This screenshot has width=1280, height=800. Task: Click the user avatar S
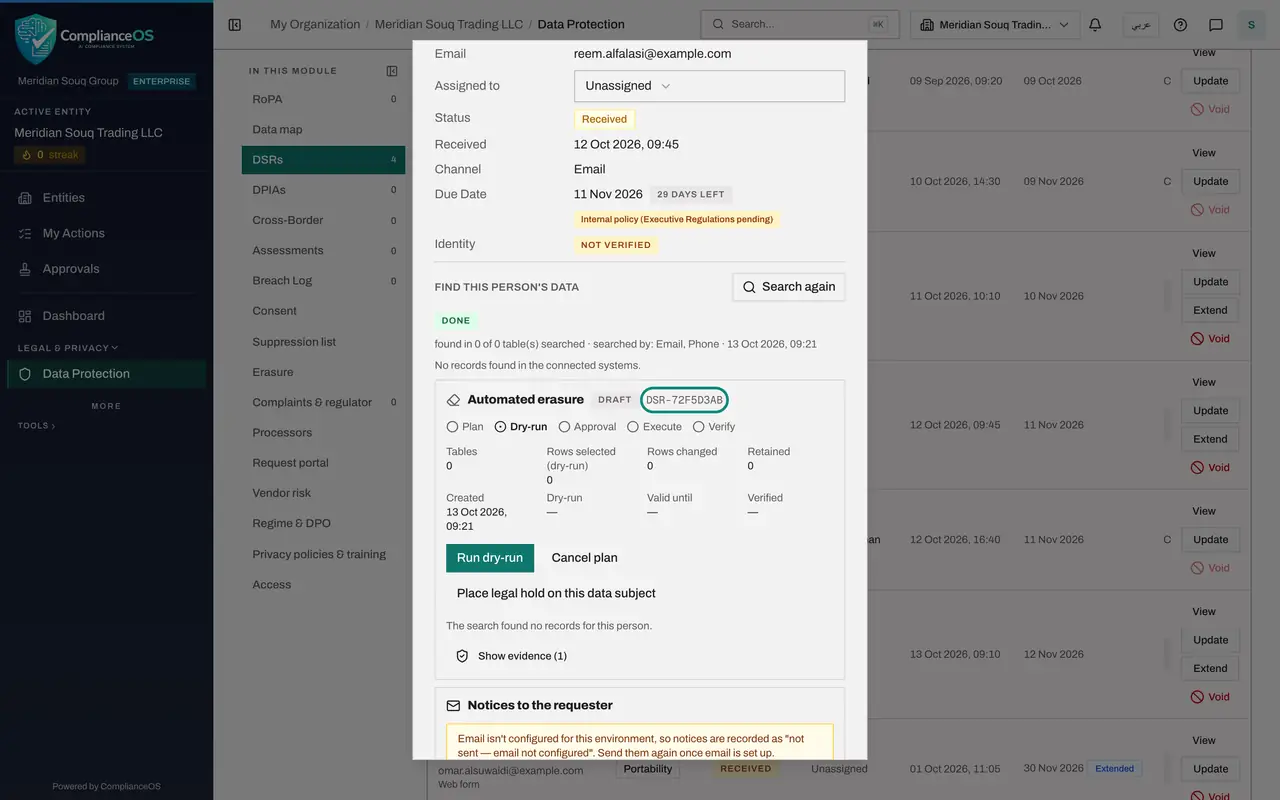[1251, 25]
